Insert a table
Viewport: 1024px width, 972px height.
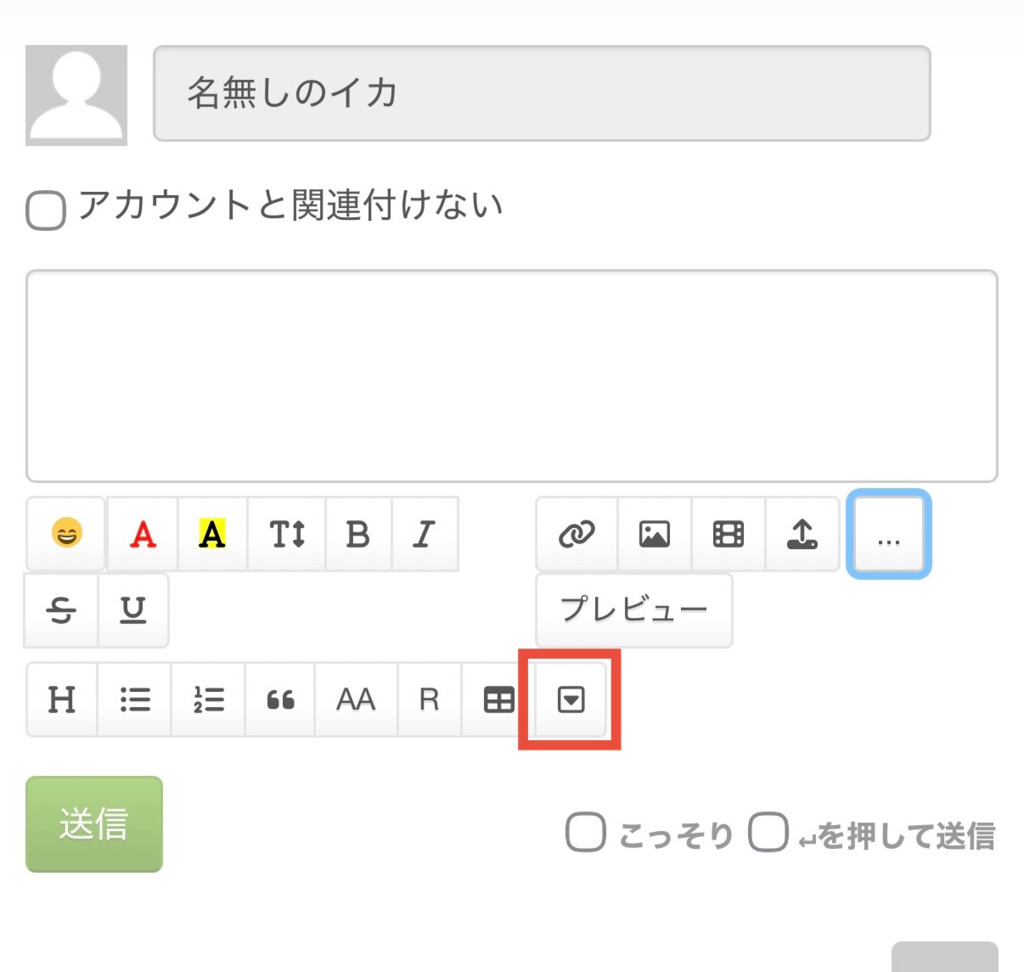498,700
